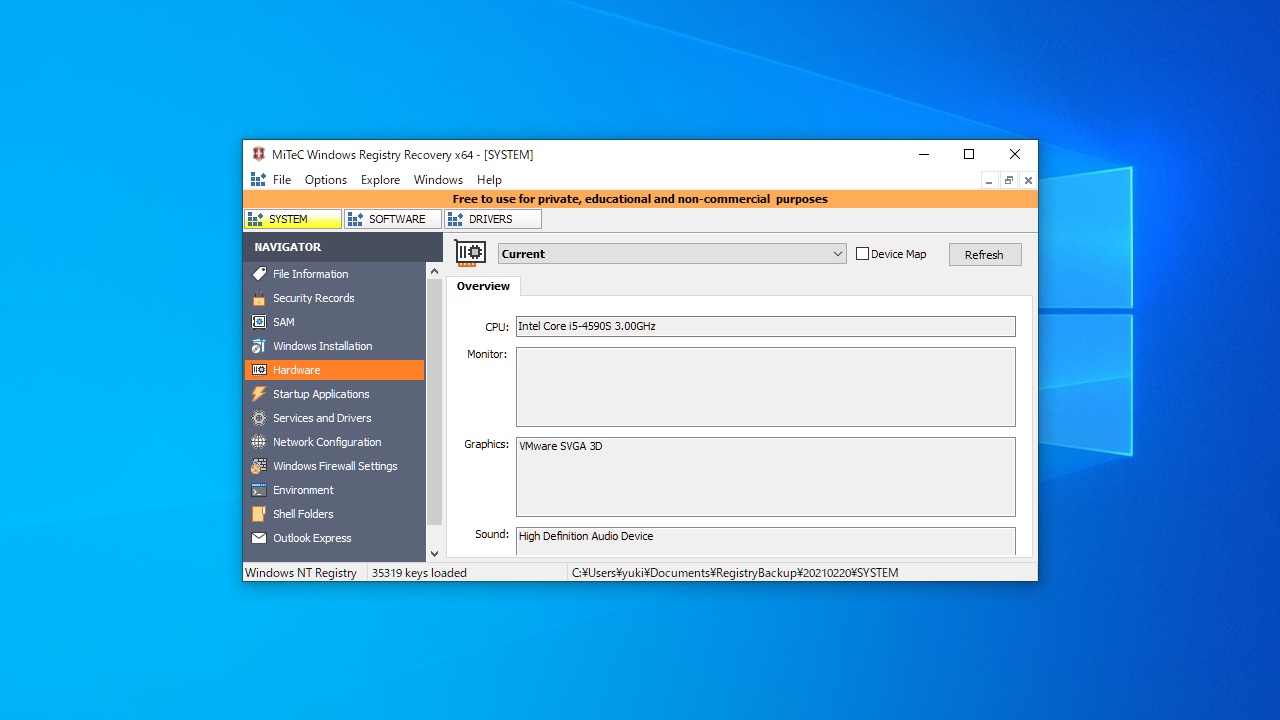Select the Overview tab
The image size is (1280, 720).
tap(483, 286)
